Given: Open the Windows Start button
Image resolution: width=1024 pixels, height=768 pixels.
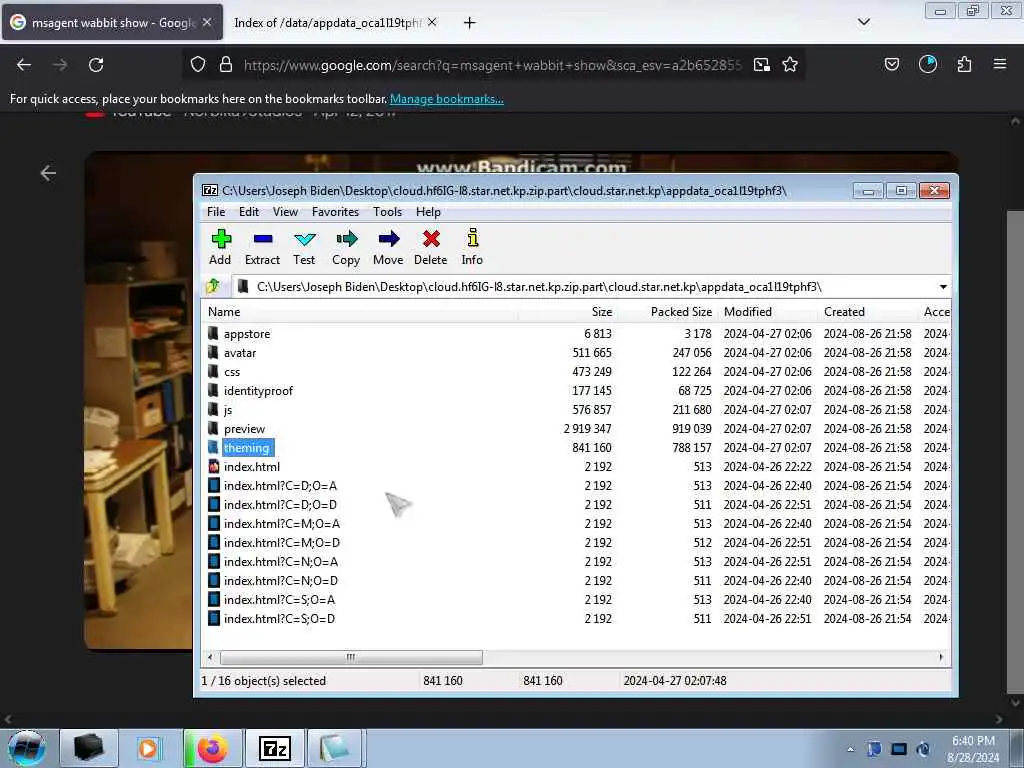Looking at the screenshot, I should (x=27, y=748).
